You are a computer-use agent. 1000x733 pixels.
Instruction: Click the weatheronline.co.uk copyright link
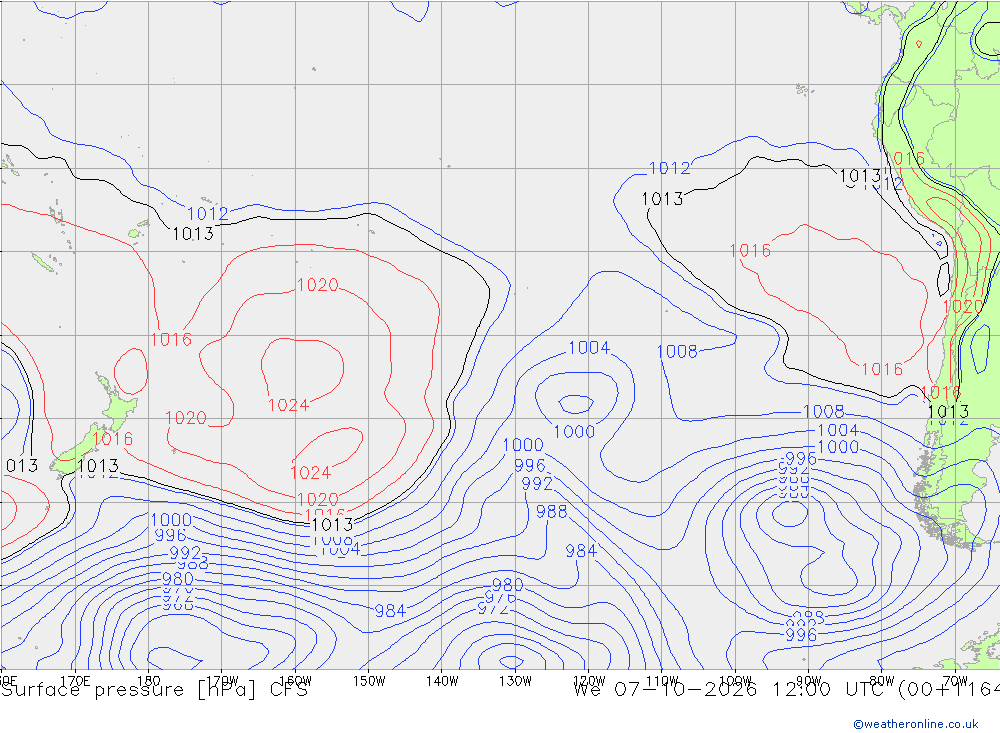click(x=916, y=723)
